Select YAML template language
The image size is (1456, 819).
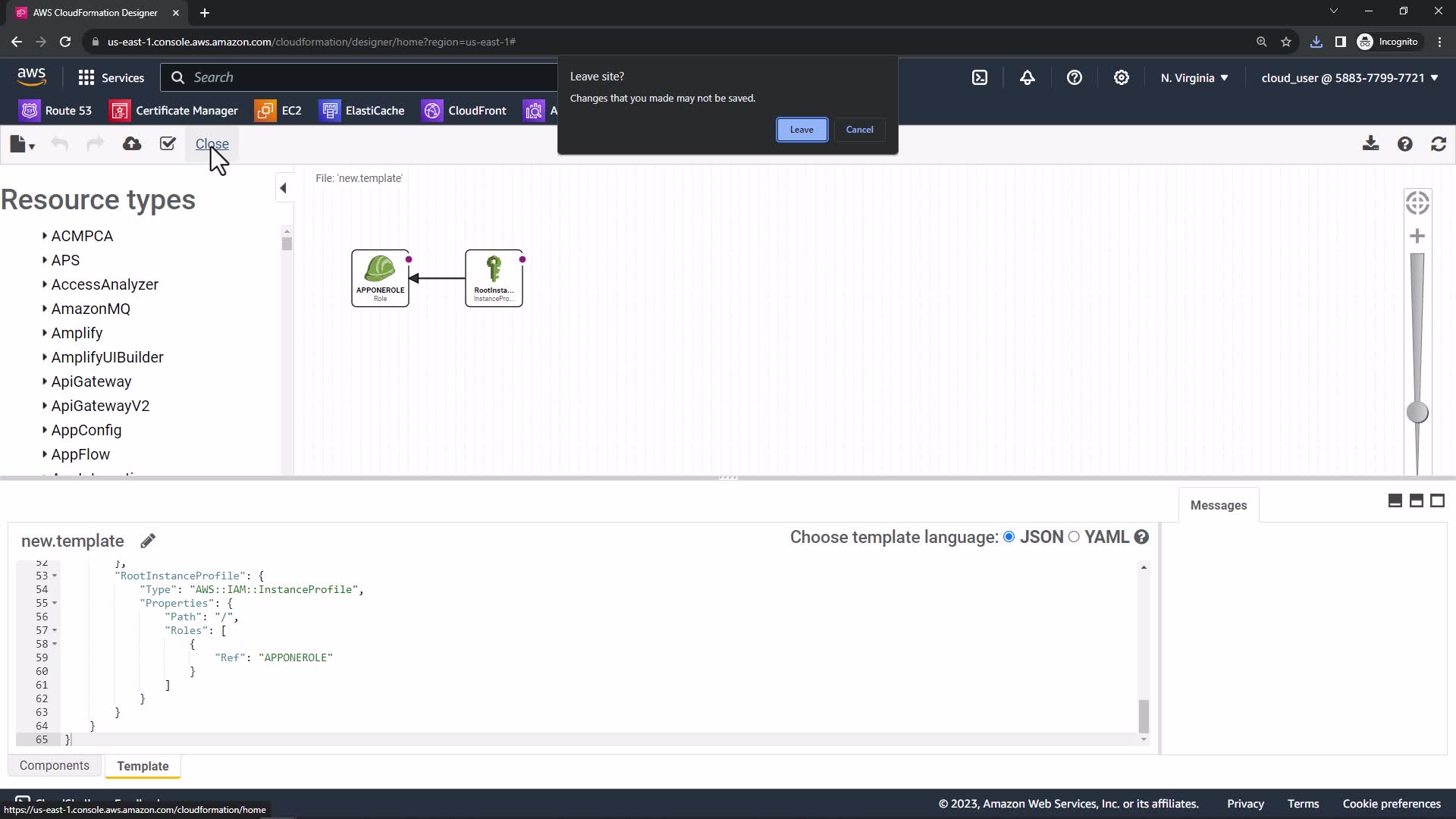click(x=1074, y=537)
